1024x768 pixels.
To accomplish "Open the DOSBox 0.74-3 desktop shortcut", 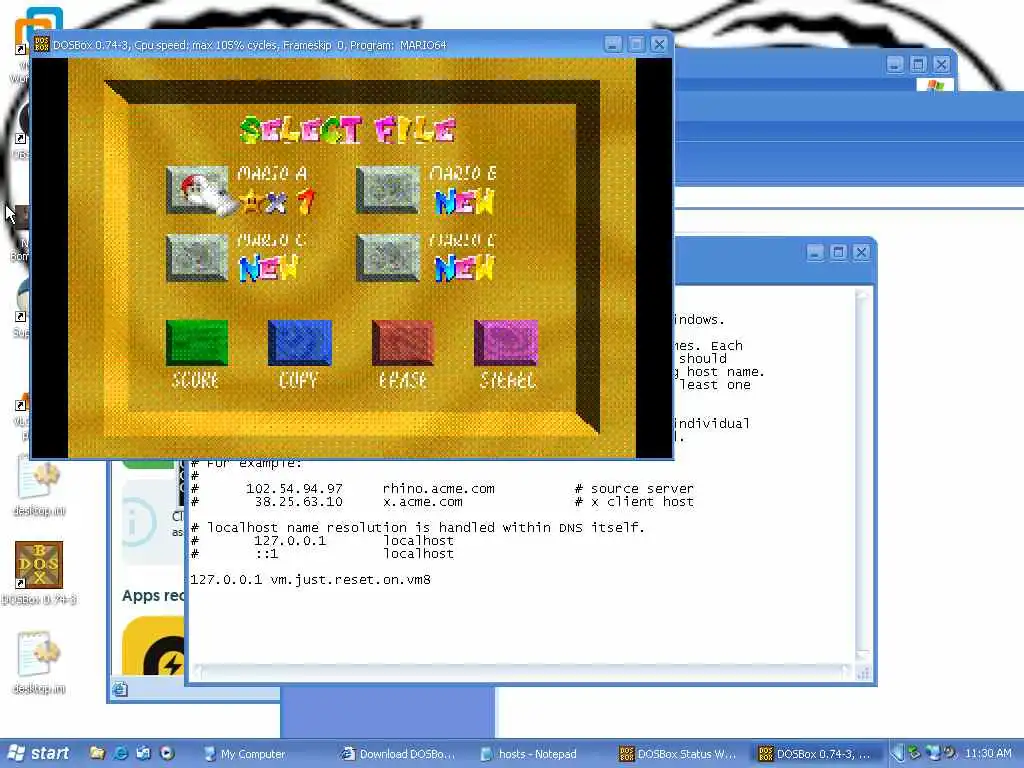I will pos(39,573).
